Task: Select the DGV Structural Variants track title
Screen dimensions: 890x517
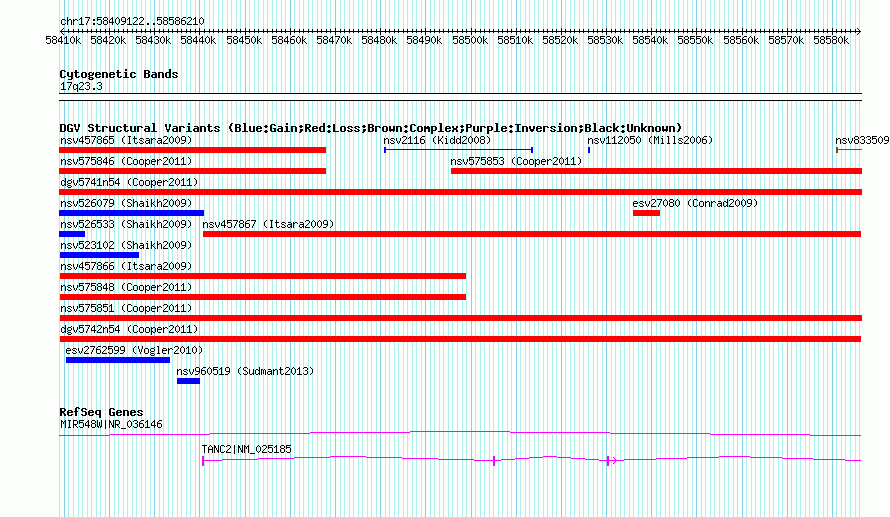Action: pos(371,128)
